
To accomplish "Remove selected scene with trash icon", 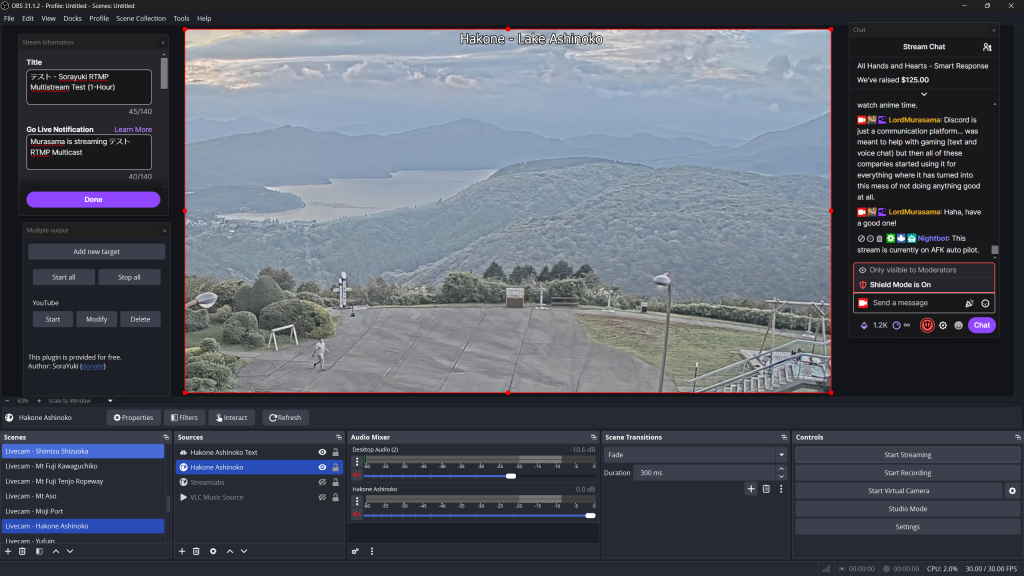I will 22,551.
